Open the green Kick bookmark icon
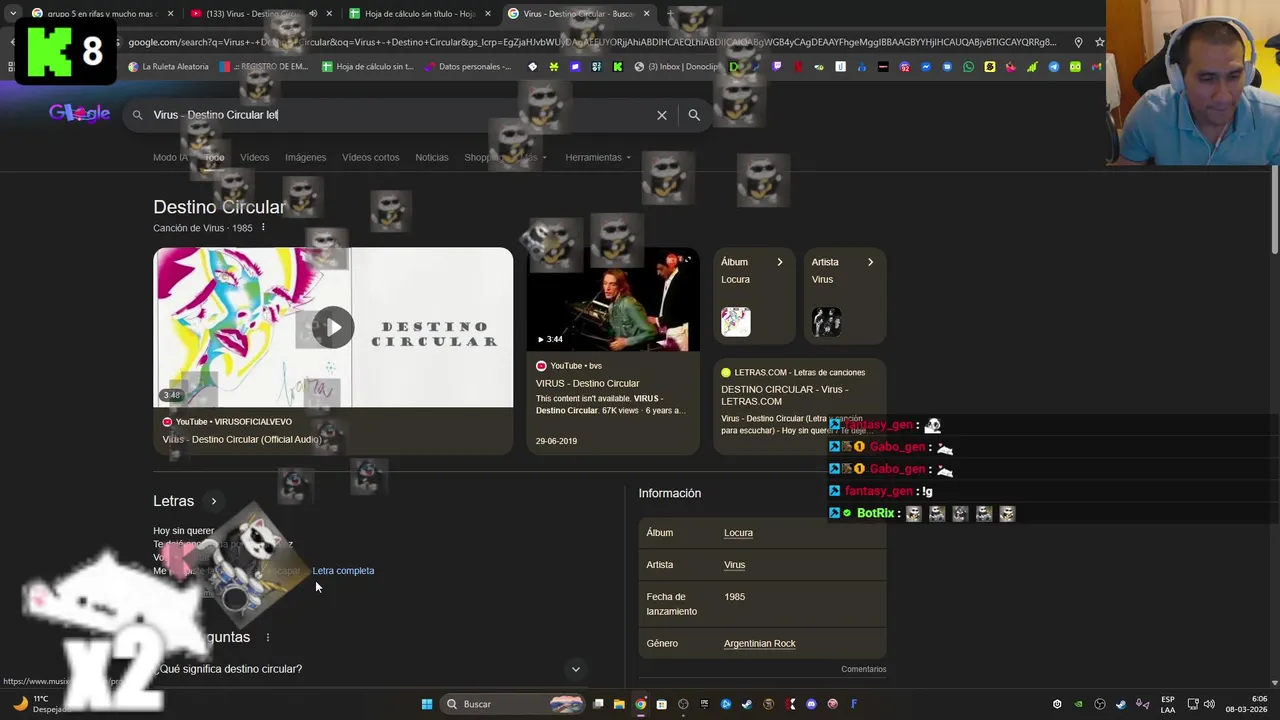Viewport: 1280px width, 720px height. 618,67
